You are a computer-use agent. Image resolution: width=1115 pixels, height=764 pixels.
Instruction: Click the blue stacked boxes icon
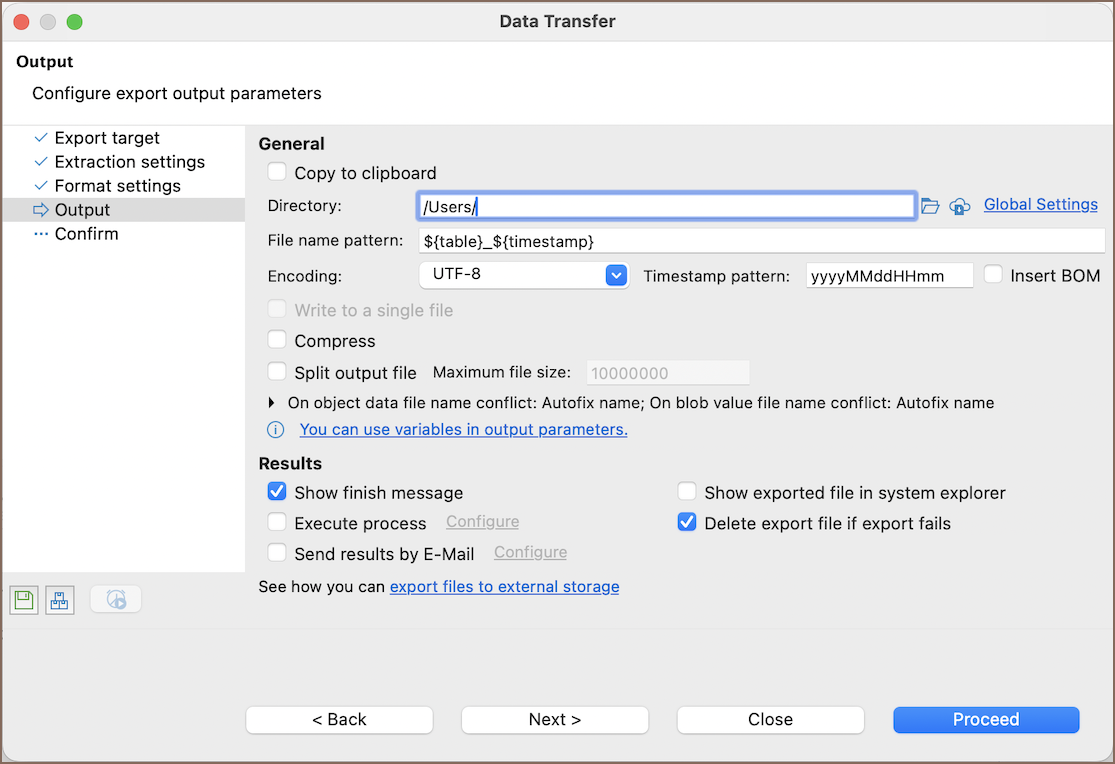click(60, 600)
